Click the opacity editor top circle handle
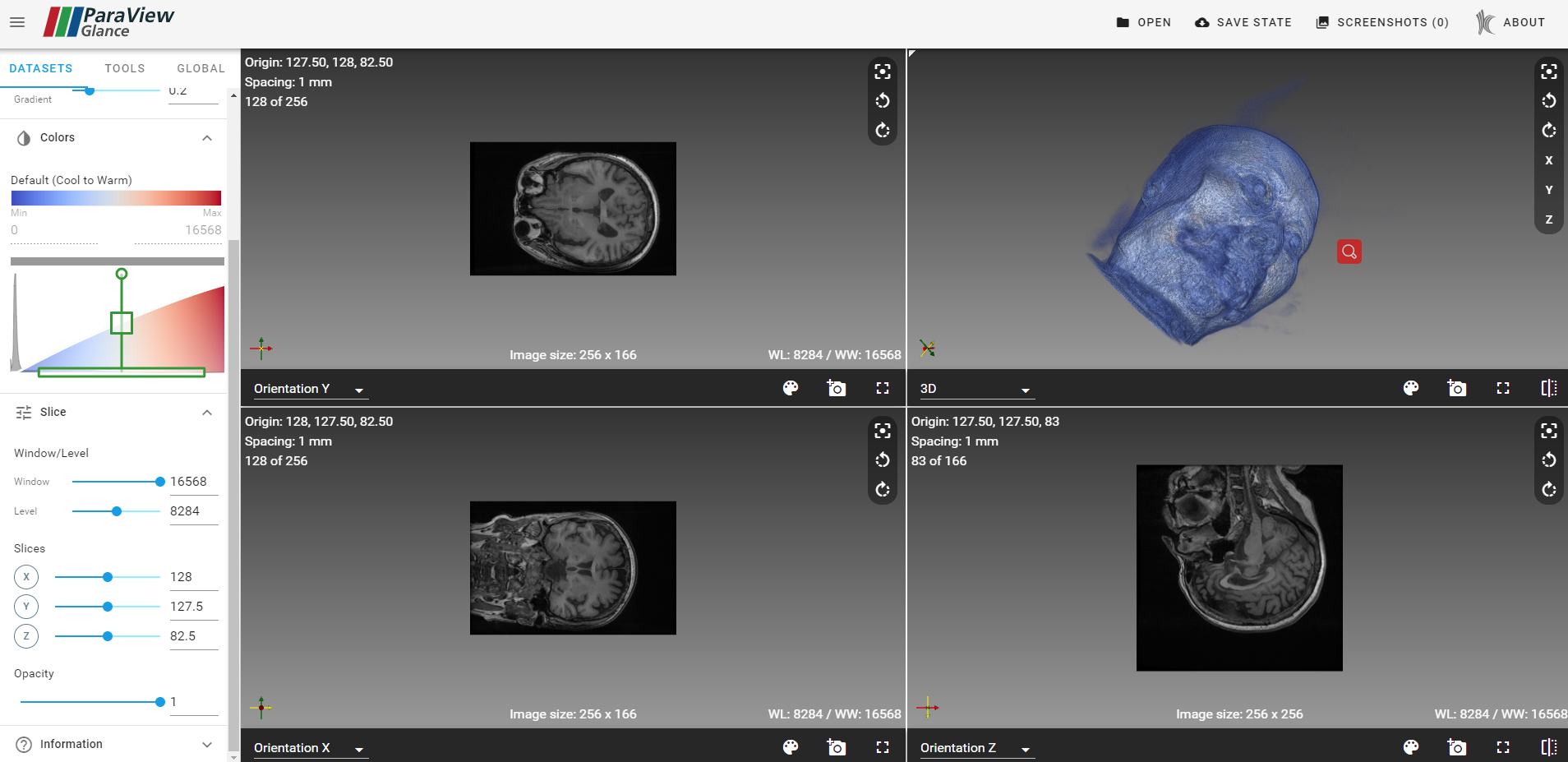 [x=122, y=274]
